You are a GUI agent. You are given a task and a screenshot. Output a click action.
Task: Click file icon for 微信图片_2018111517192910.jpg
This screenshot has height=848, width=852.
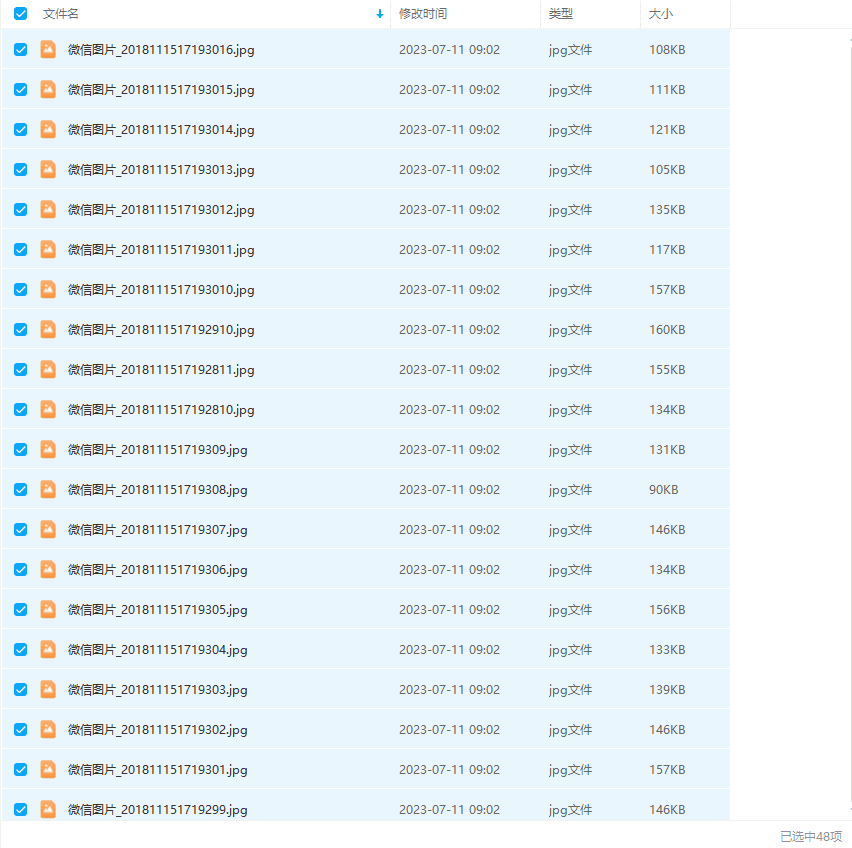[48, 329]
